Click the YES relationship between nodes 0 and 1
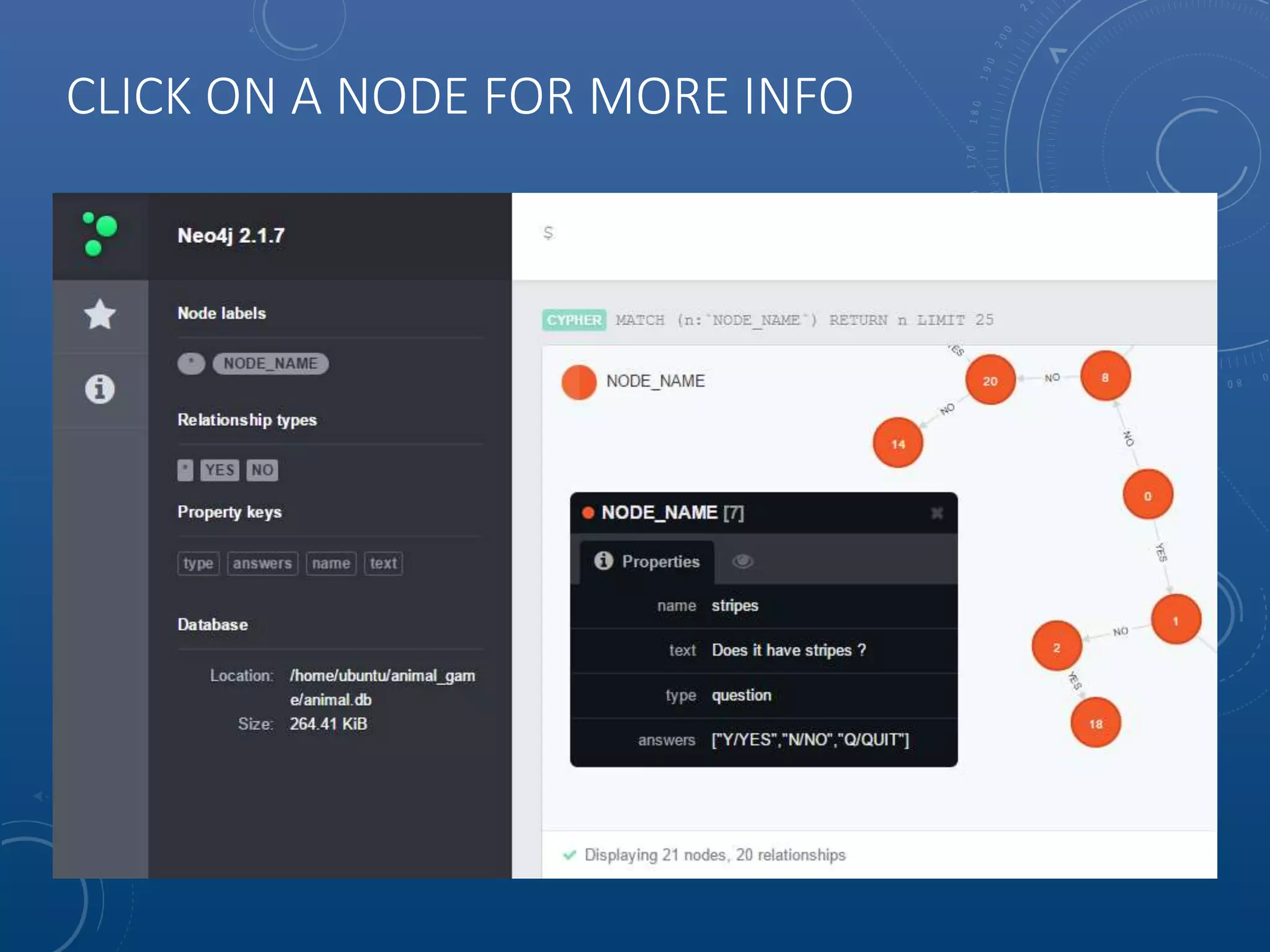 tap(1161, 552)
